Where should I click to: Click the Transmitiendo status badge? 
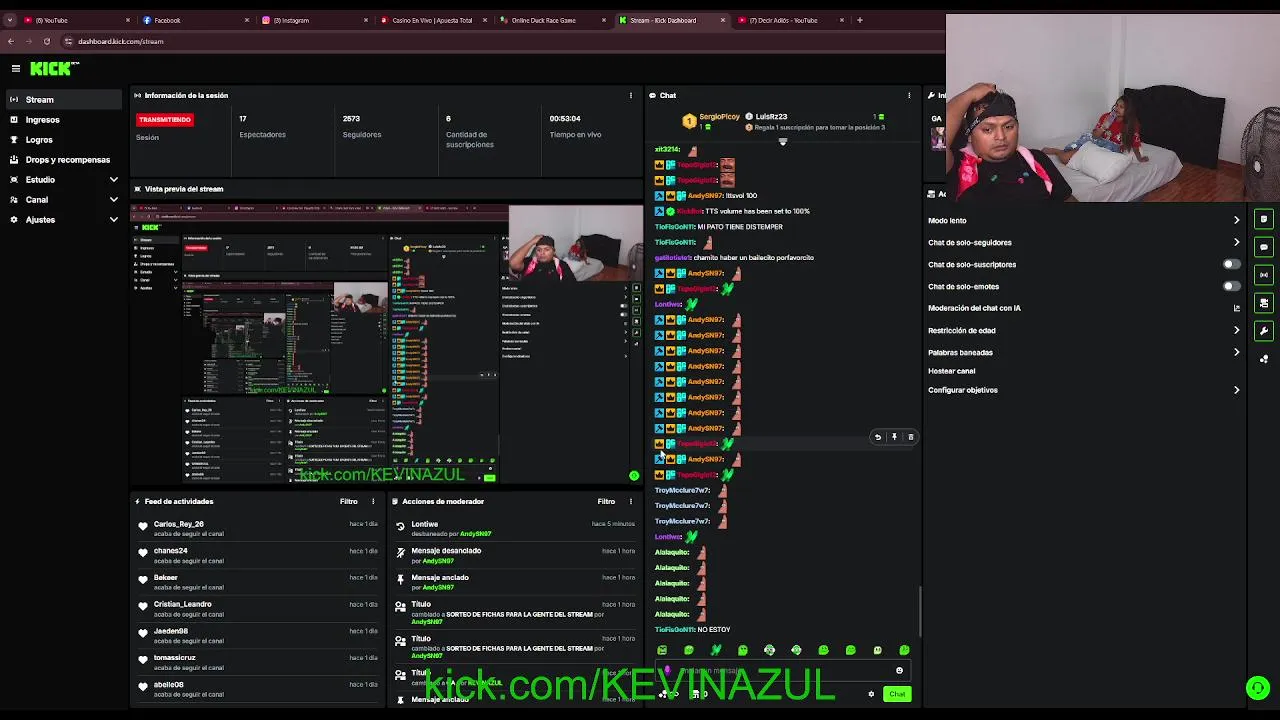point(165,119)
